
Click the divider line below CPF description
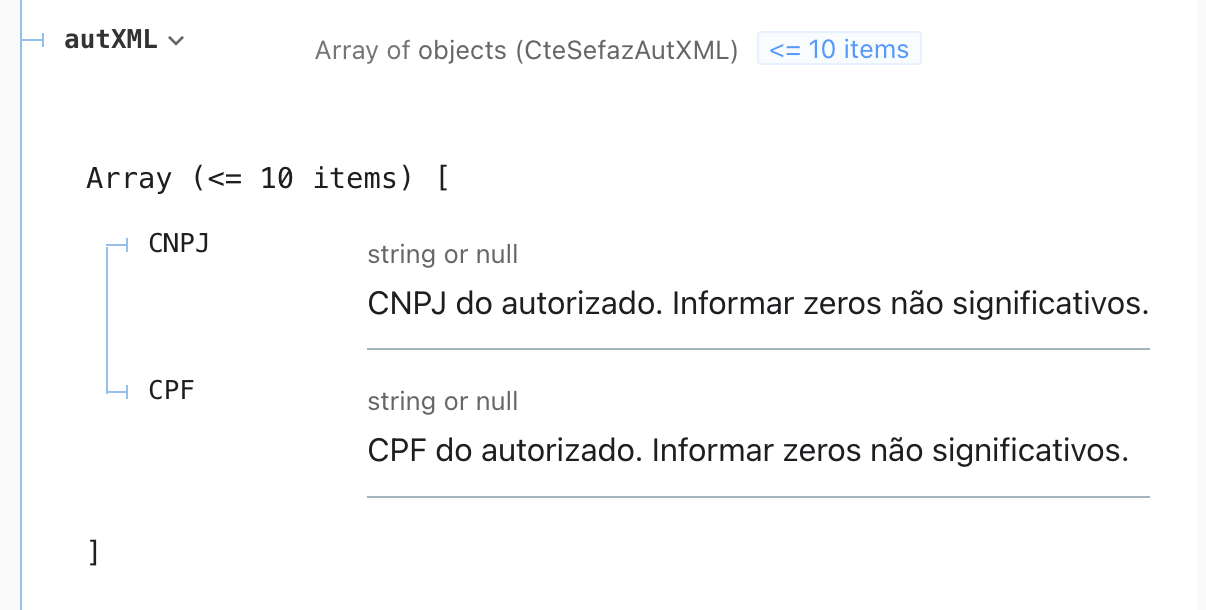coord(758,496)
